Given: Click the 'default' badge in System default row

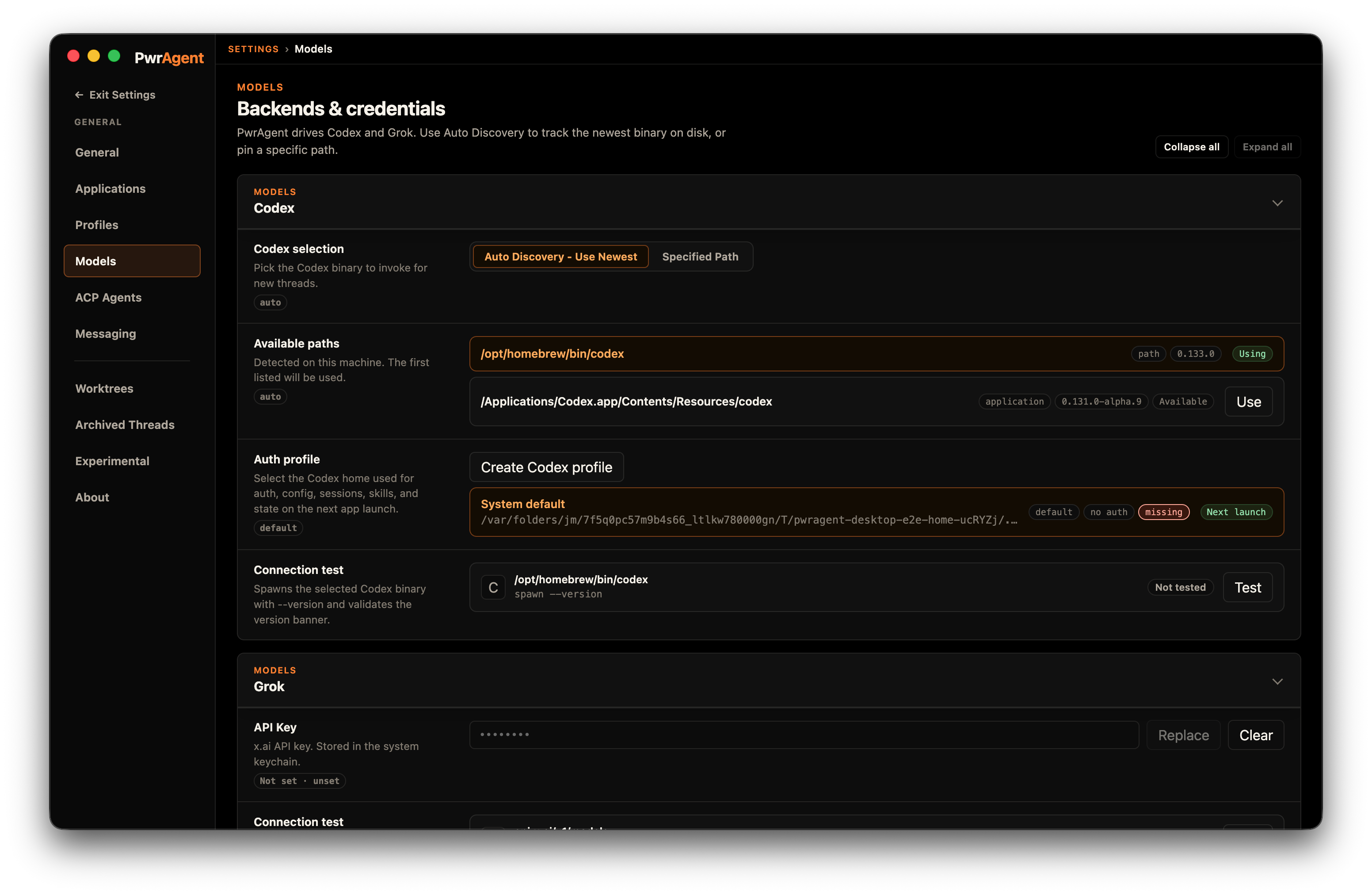Looking at the screenshot, I should 1053,512.
